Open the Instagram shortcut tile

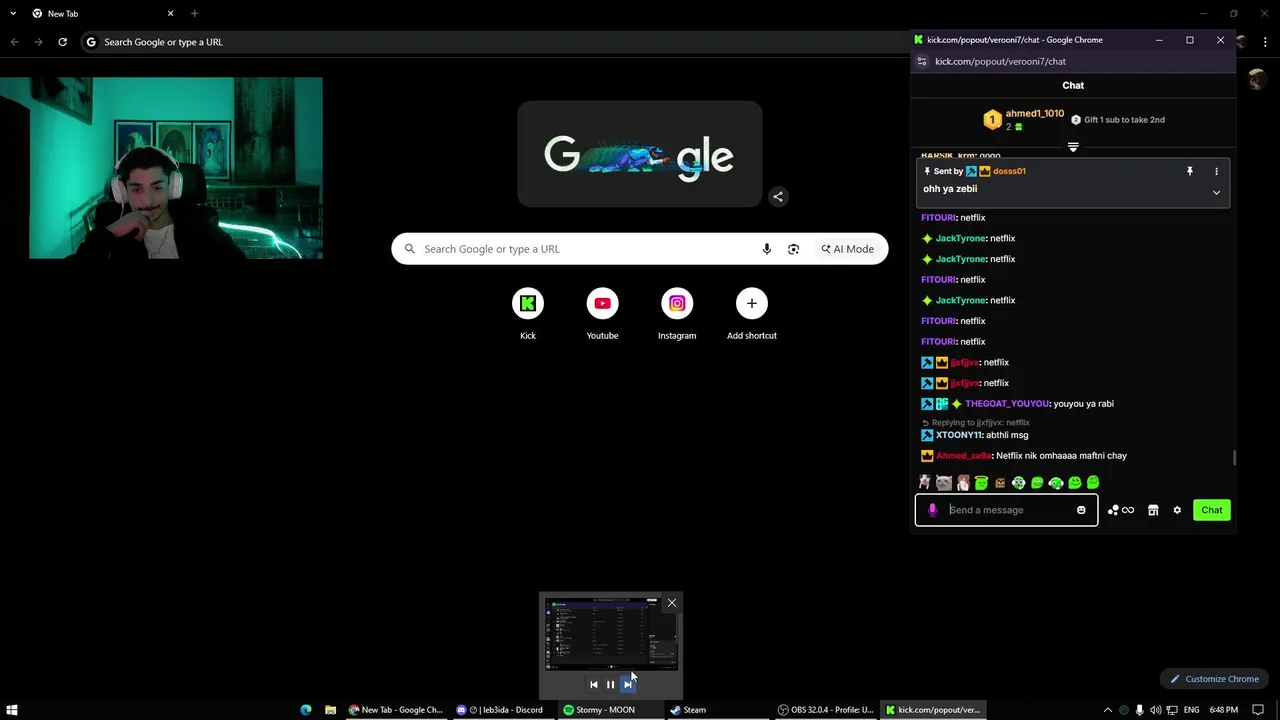(x=677, y=314)
